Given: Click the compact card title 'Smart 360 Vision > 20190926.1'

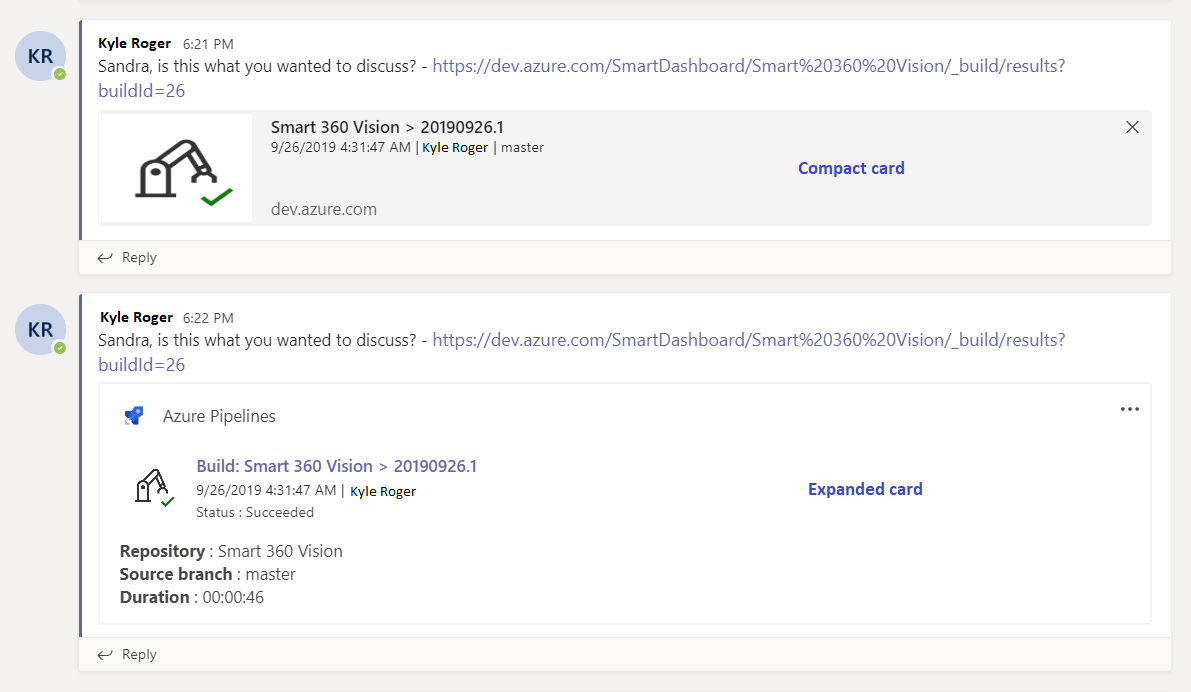Looking at the screenshot, I should pyautogui.click(x=387, y=127).
